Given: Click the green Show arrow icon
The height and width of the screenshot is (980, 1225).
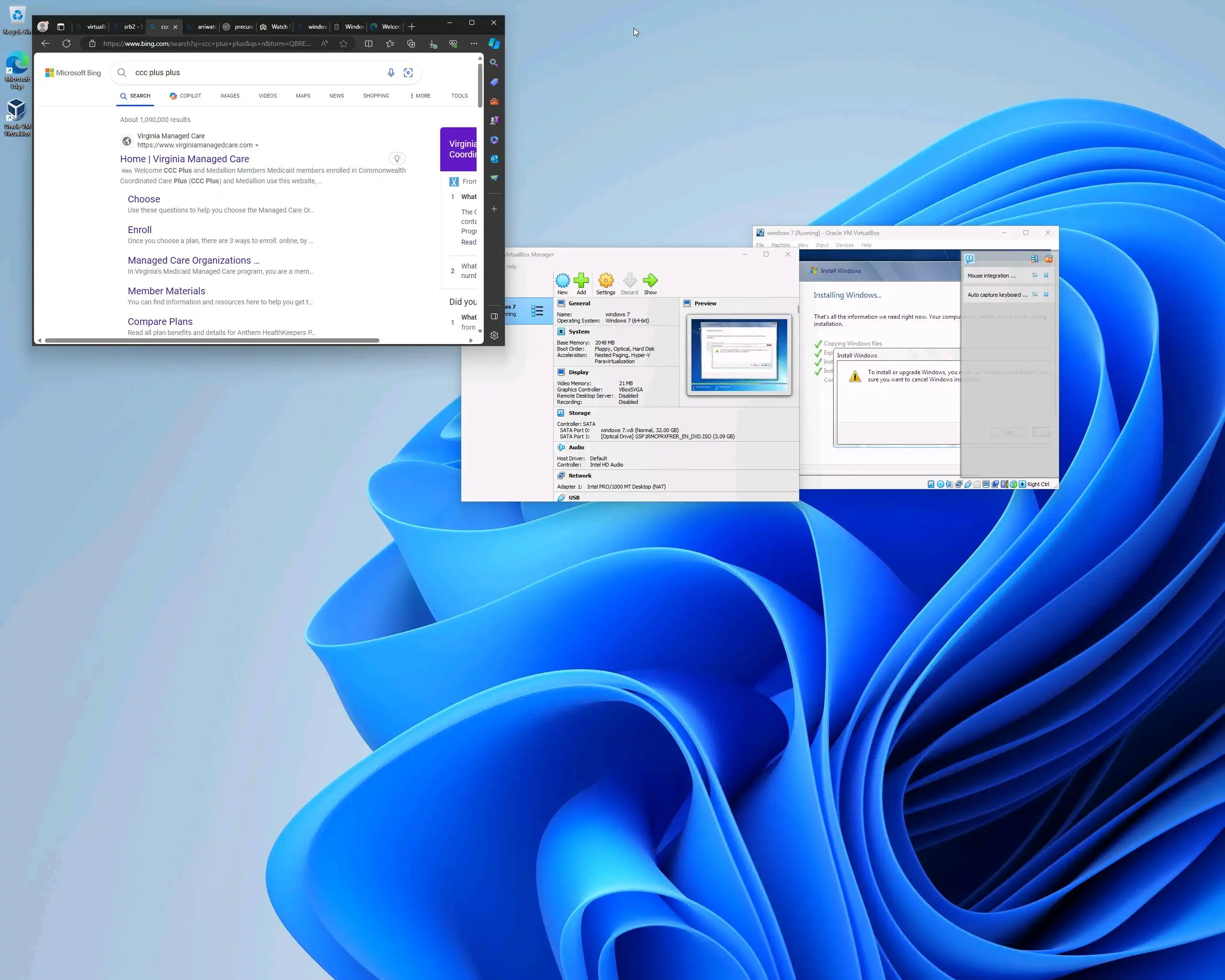Looking at the screenshot, I should click(650, 281).
